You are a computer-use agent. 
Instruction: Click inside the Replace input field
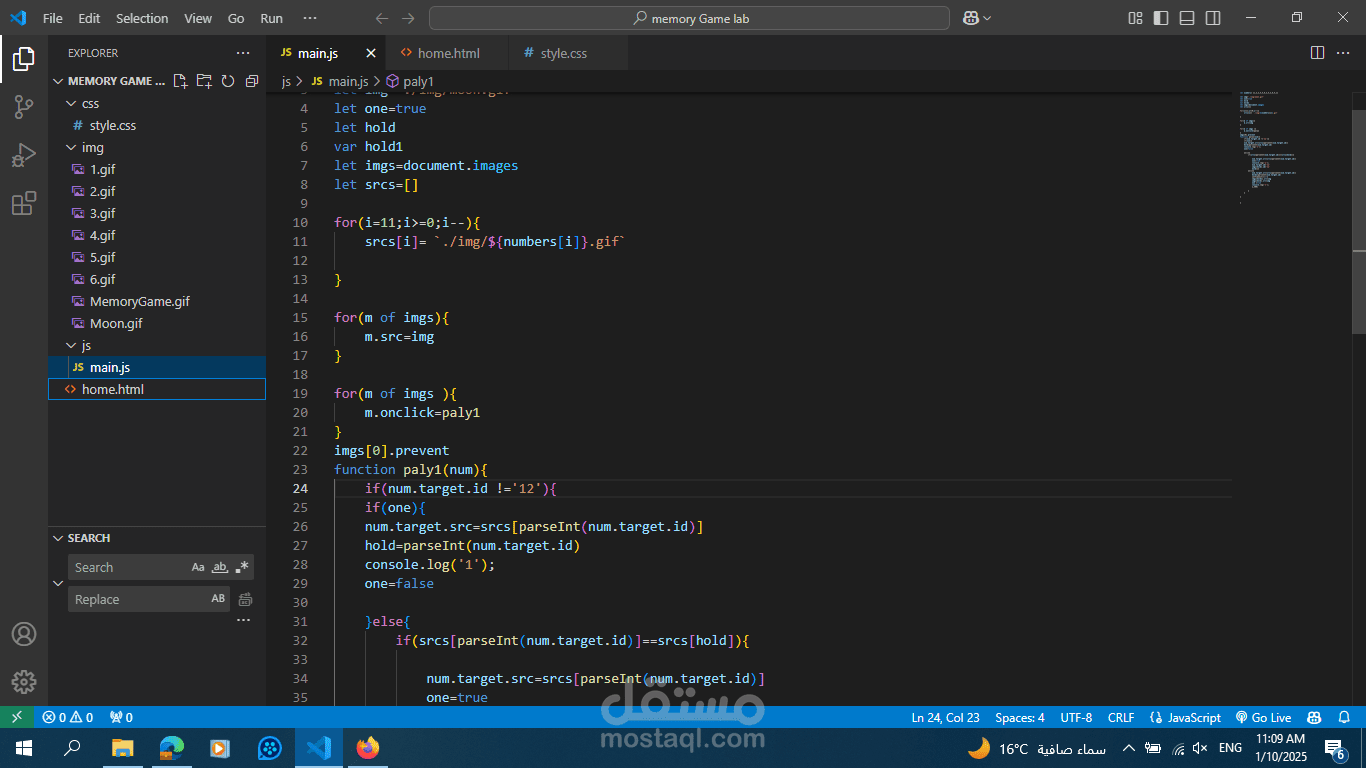(135, 599)
